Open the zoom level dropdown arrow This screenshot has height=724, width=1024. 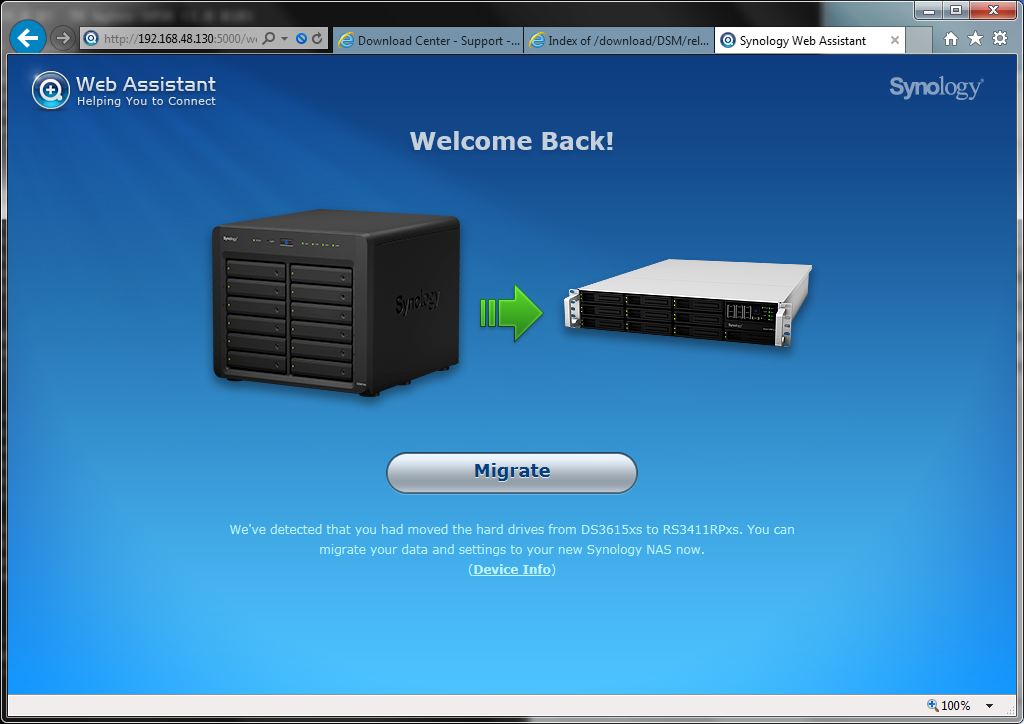click(x=989, y=706)
